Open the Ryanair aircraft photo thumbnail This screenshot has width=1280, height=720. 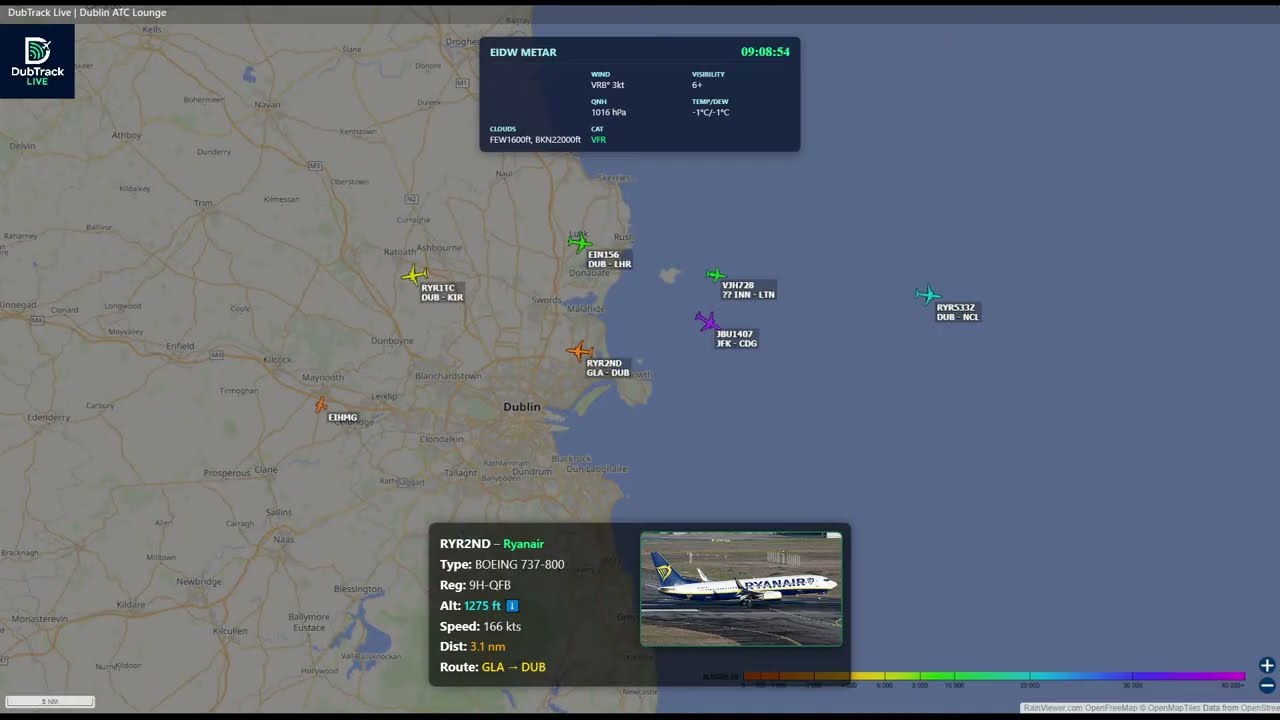pos(741,589)
